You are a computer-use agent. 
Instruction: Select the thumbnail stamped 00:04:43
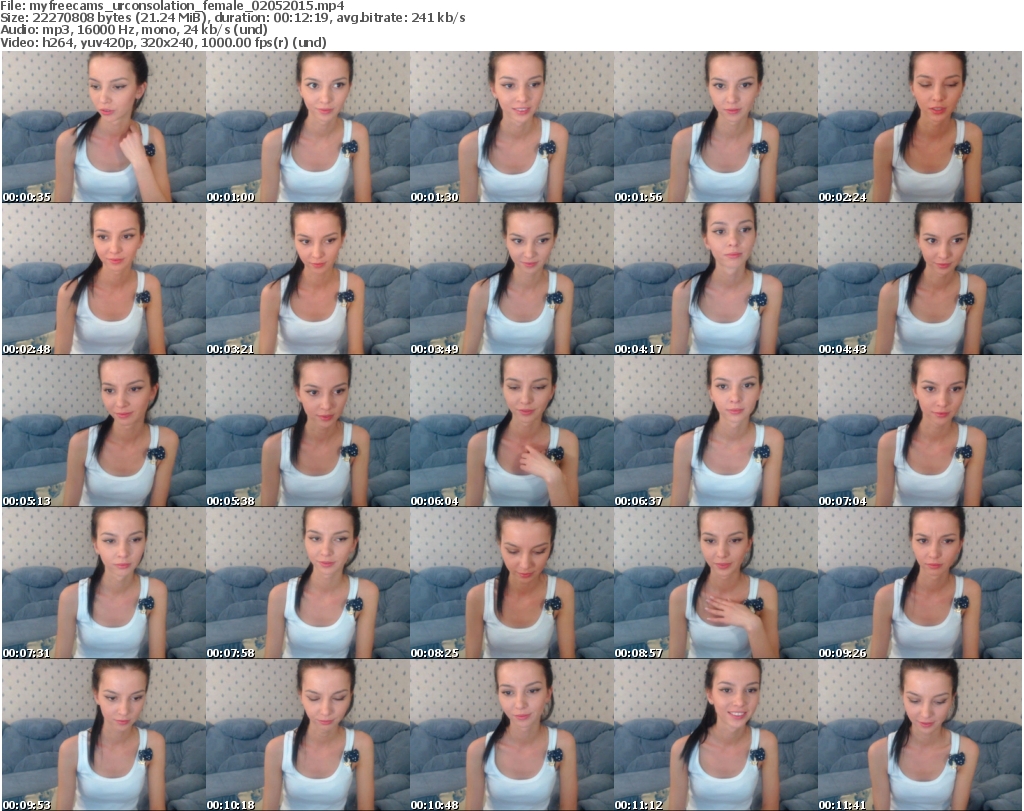(920, 279)
